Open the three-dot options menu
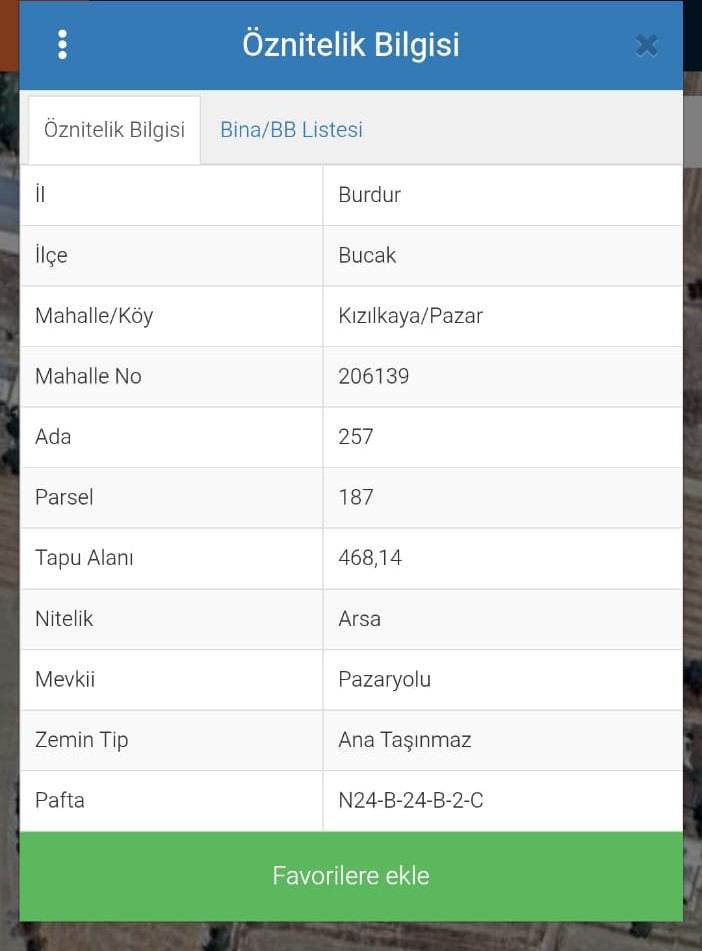Image resolution: width=702 pixels, height=951 pixels. click(x=63, y=45)
